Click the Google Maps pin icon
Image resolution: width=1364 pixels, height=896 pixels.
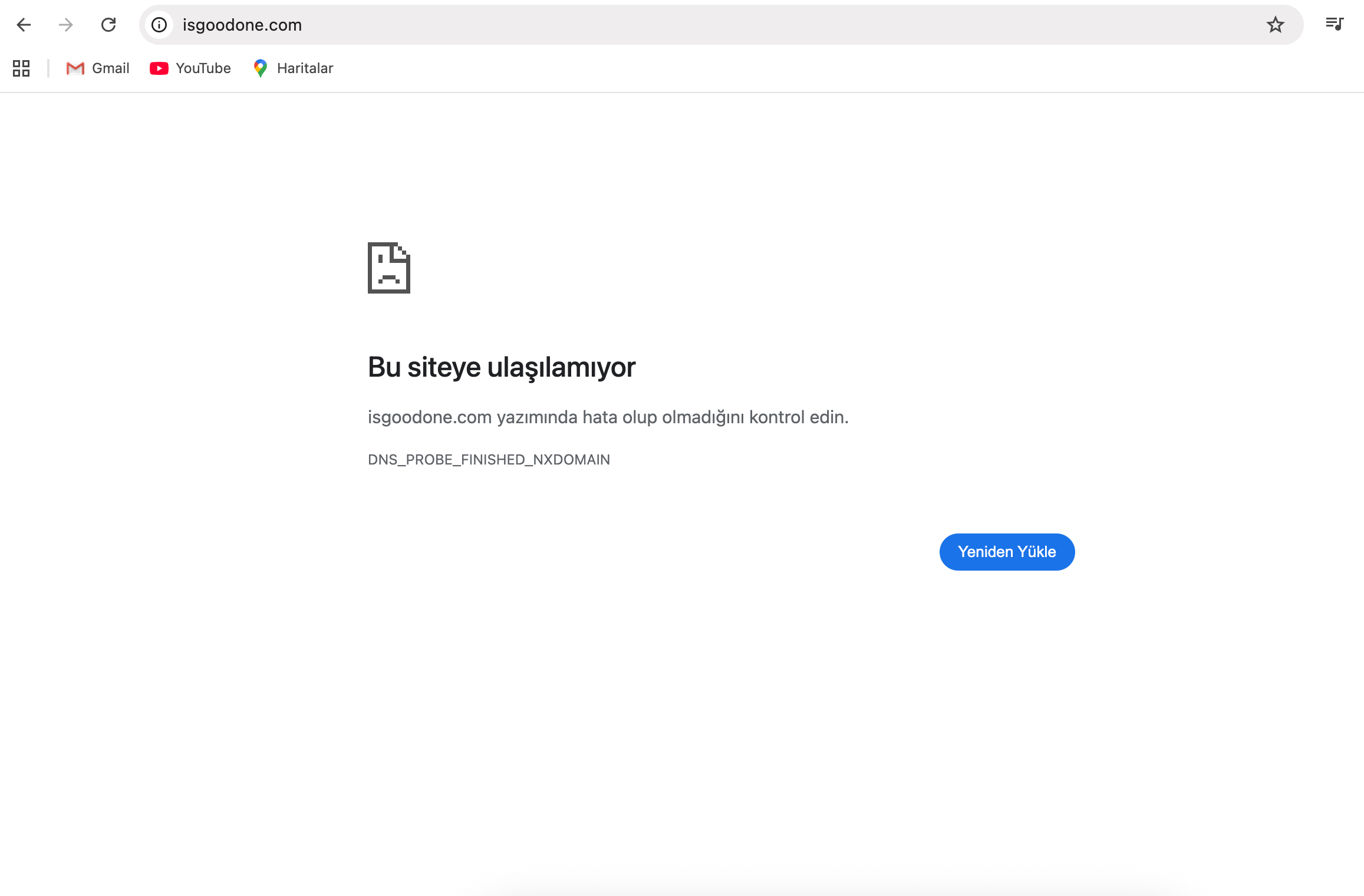(260, 68)
